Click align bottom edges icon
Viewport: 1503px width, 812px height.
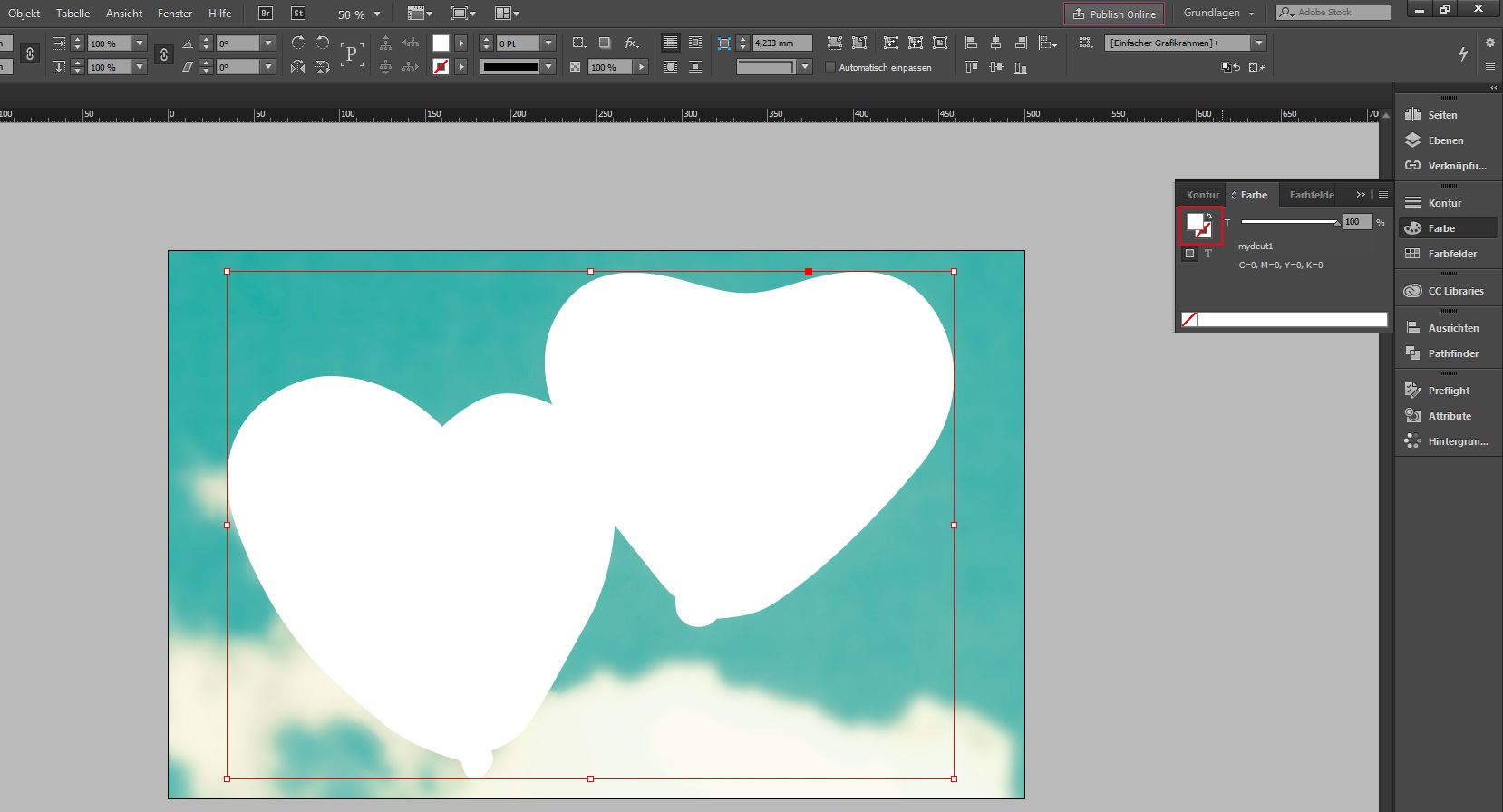tap(1021, 67)
